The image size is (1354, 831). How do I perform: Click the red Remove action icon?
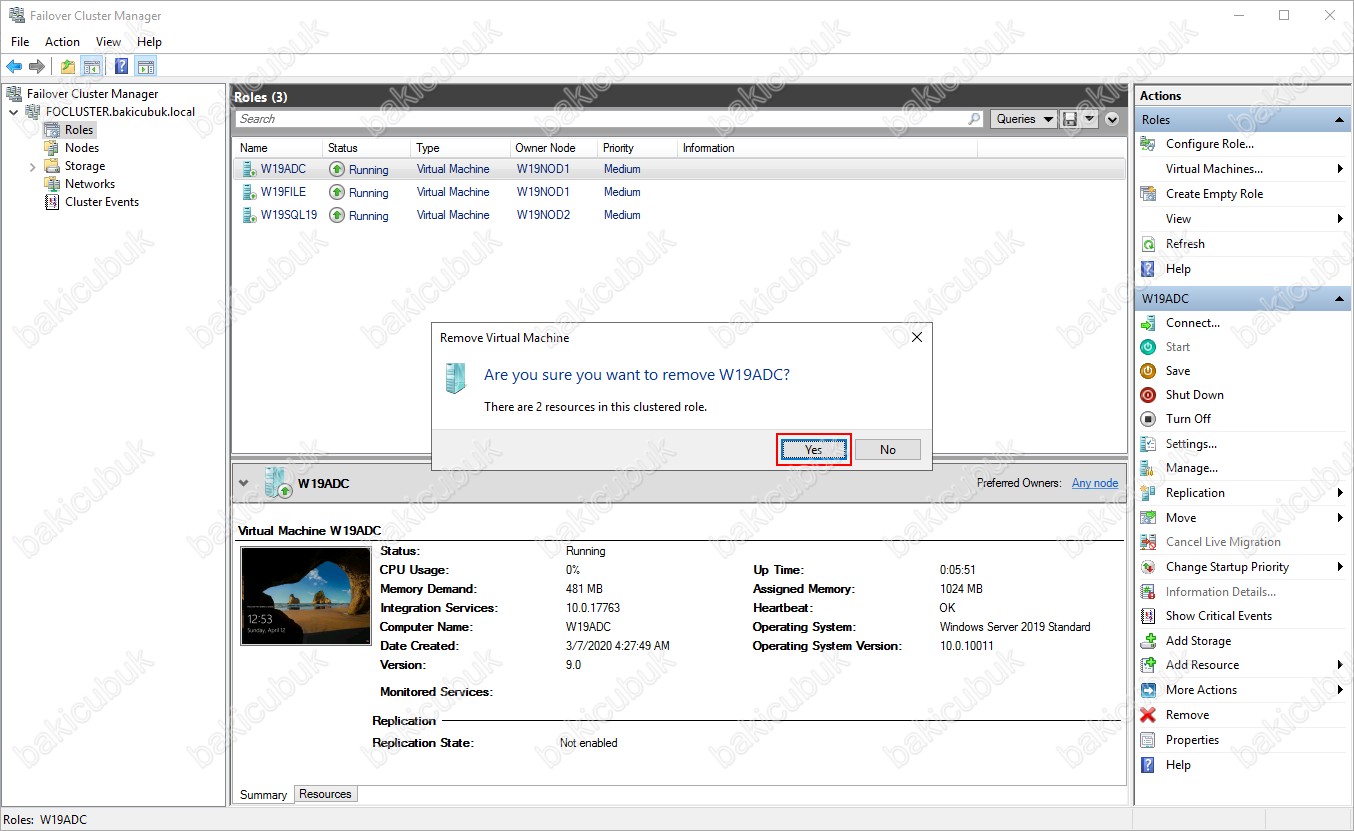[x=1148, y=715]
